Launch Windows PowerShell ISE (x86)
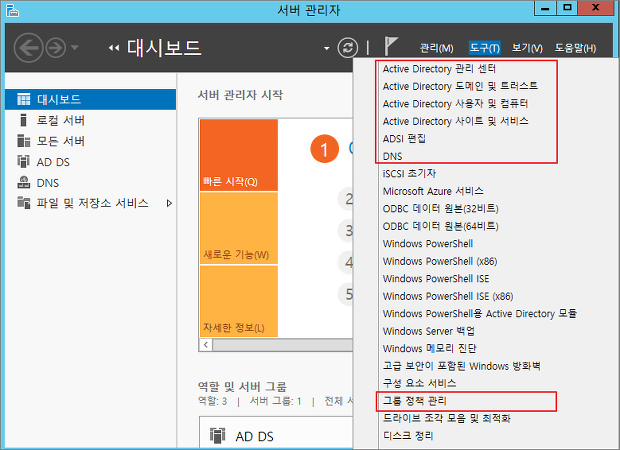The height and width of the screenshot is (450, 620). point(448,296)
